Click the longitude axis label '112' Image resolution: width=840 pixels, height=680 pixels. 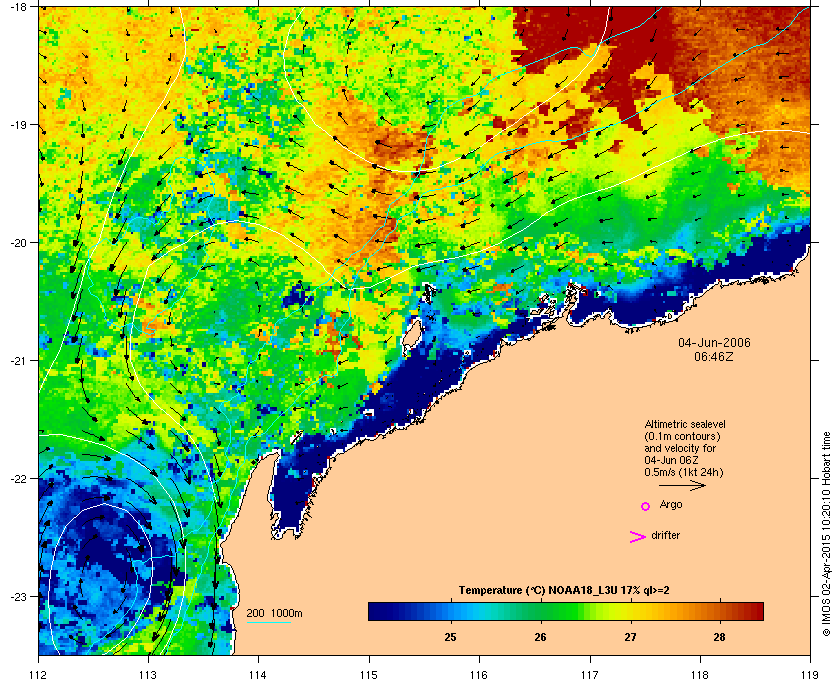point(39,675)
